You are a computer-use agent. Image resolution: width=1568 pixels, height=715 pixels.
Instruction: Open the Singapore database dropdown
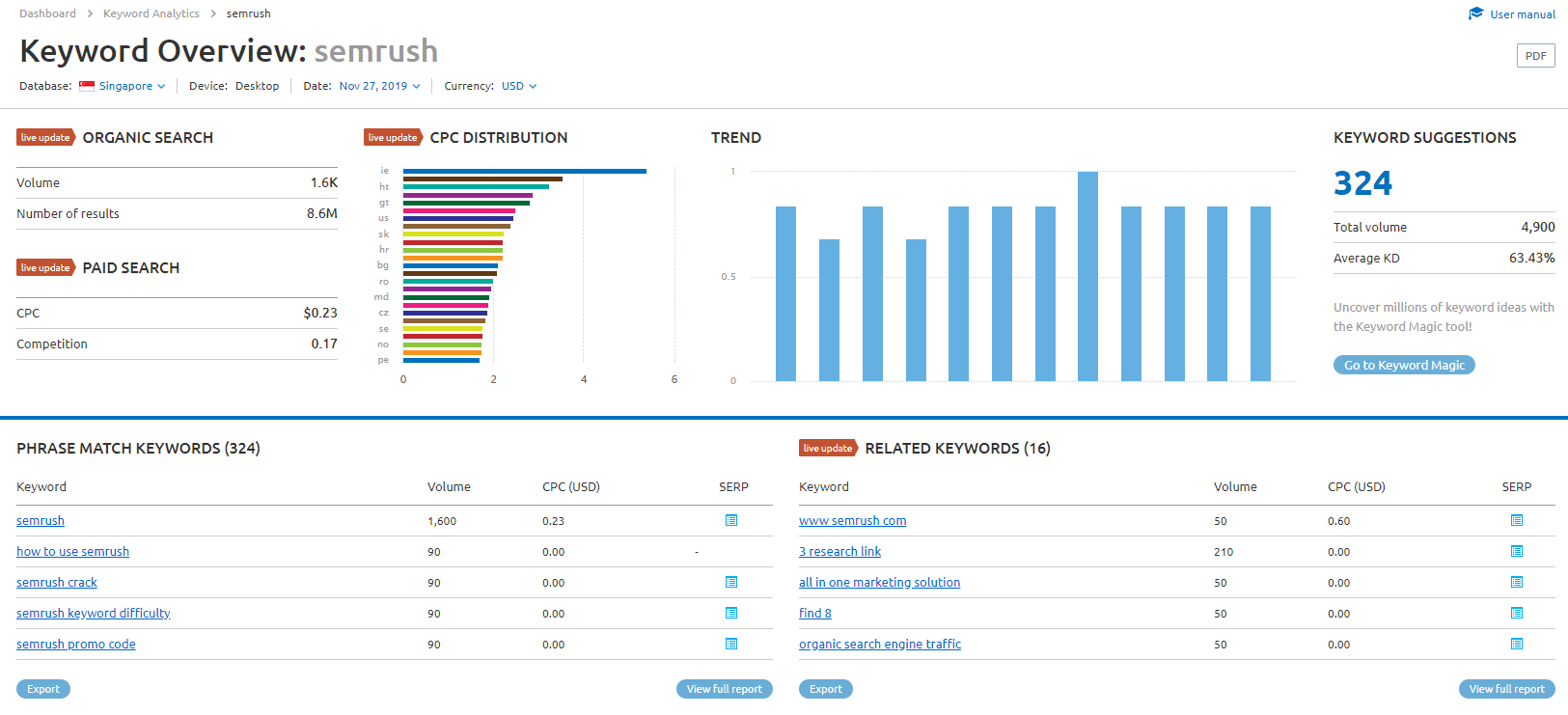click(132, 86)
